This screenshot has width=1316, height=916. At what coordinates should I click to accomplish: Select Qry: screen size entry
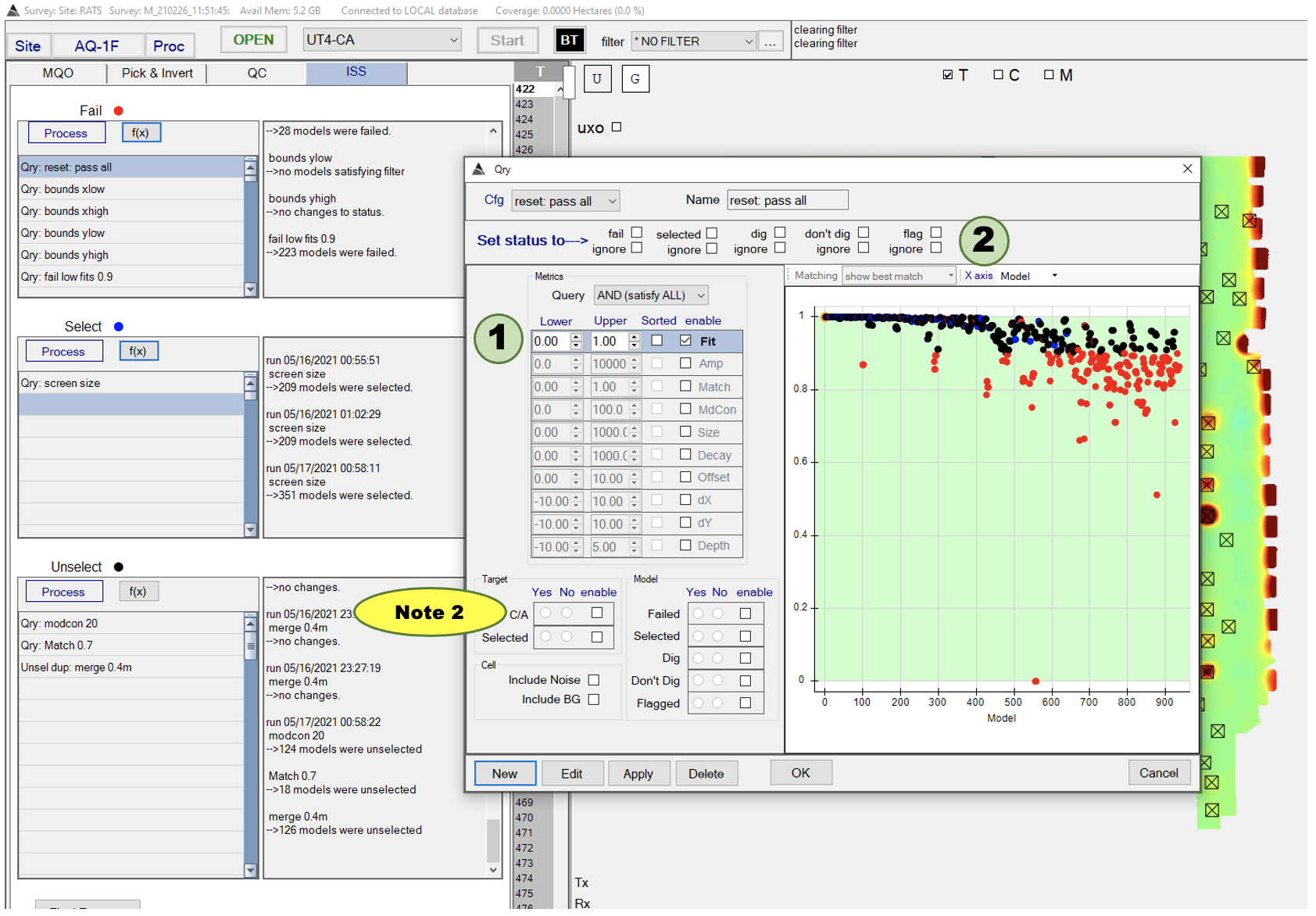coord(131,383)
